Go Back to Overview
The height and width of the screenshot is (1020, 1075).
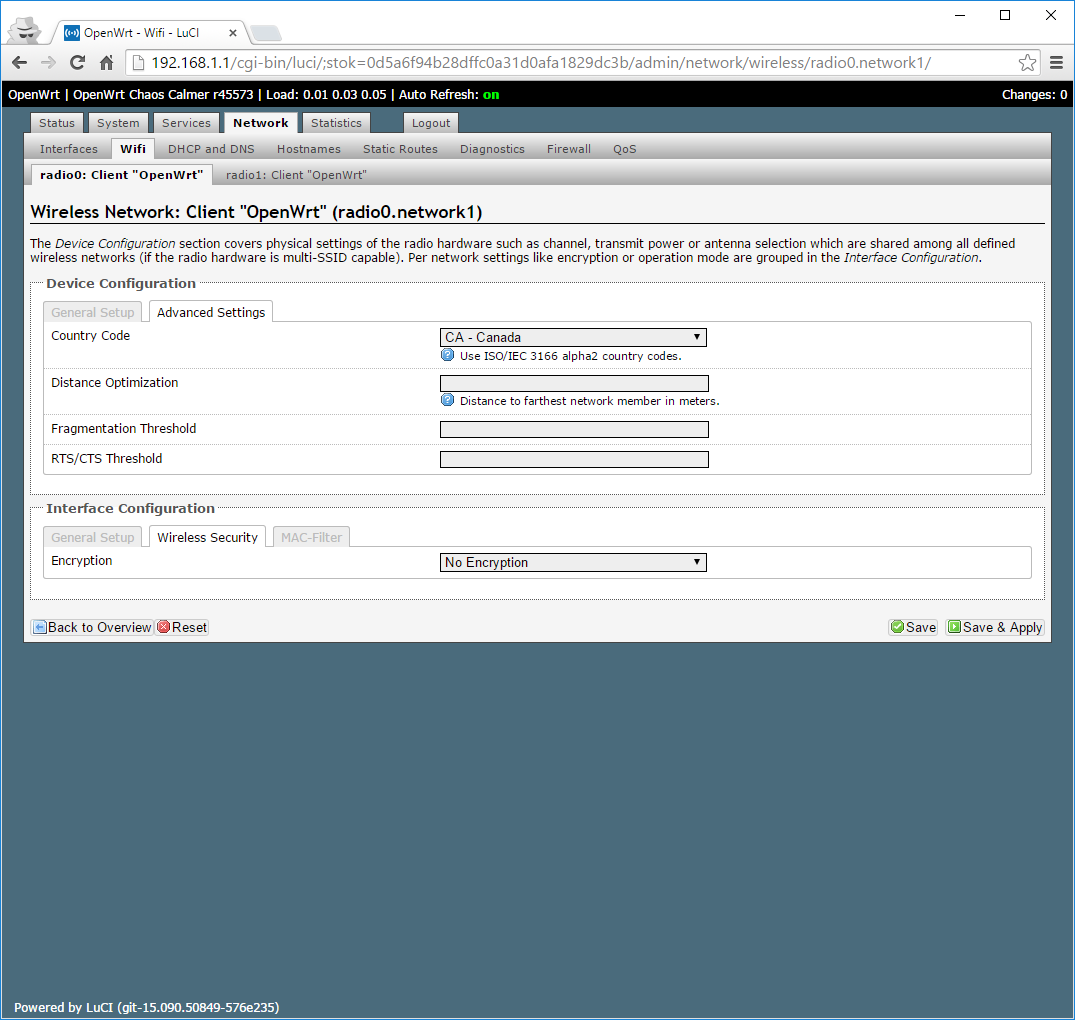coord(92,627)
